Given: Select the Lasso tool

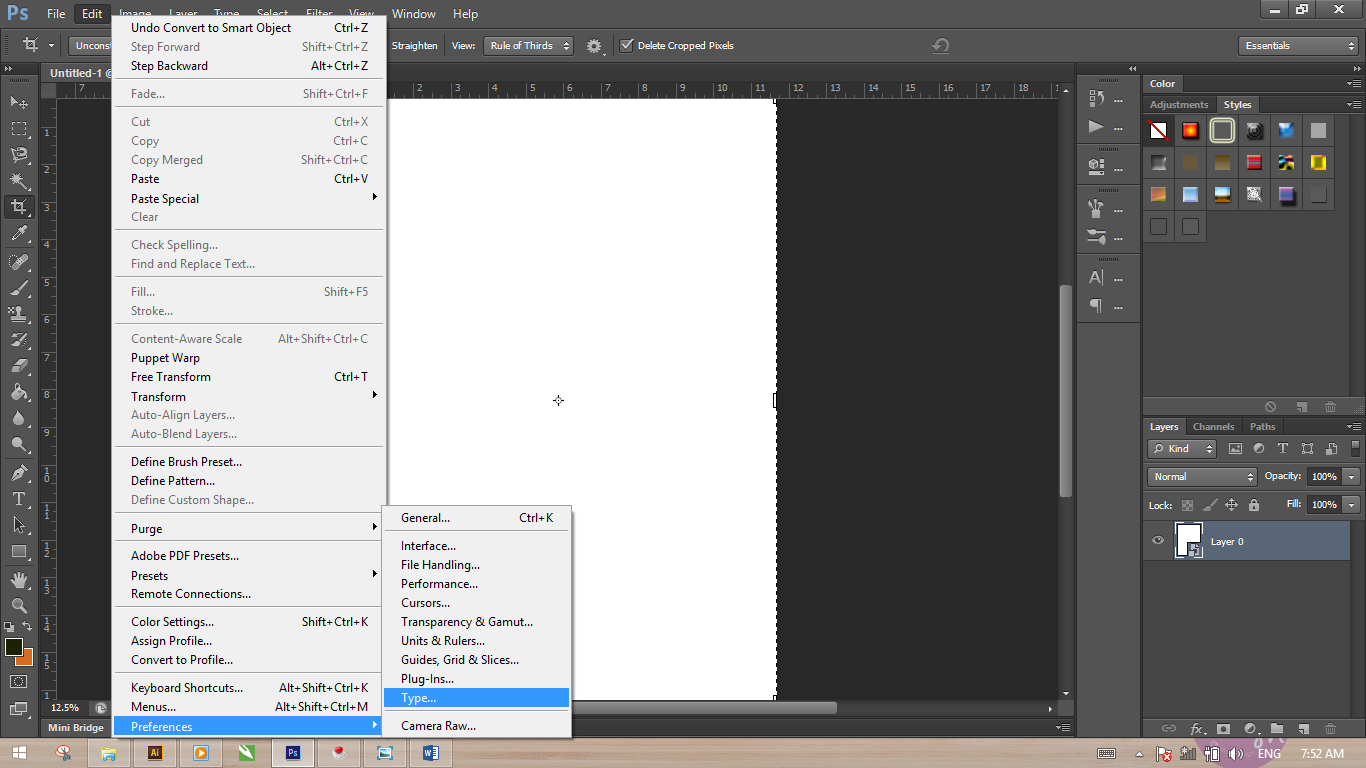Looking at the screenshot, I should 18,155.
